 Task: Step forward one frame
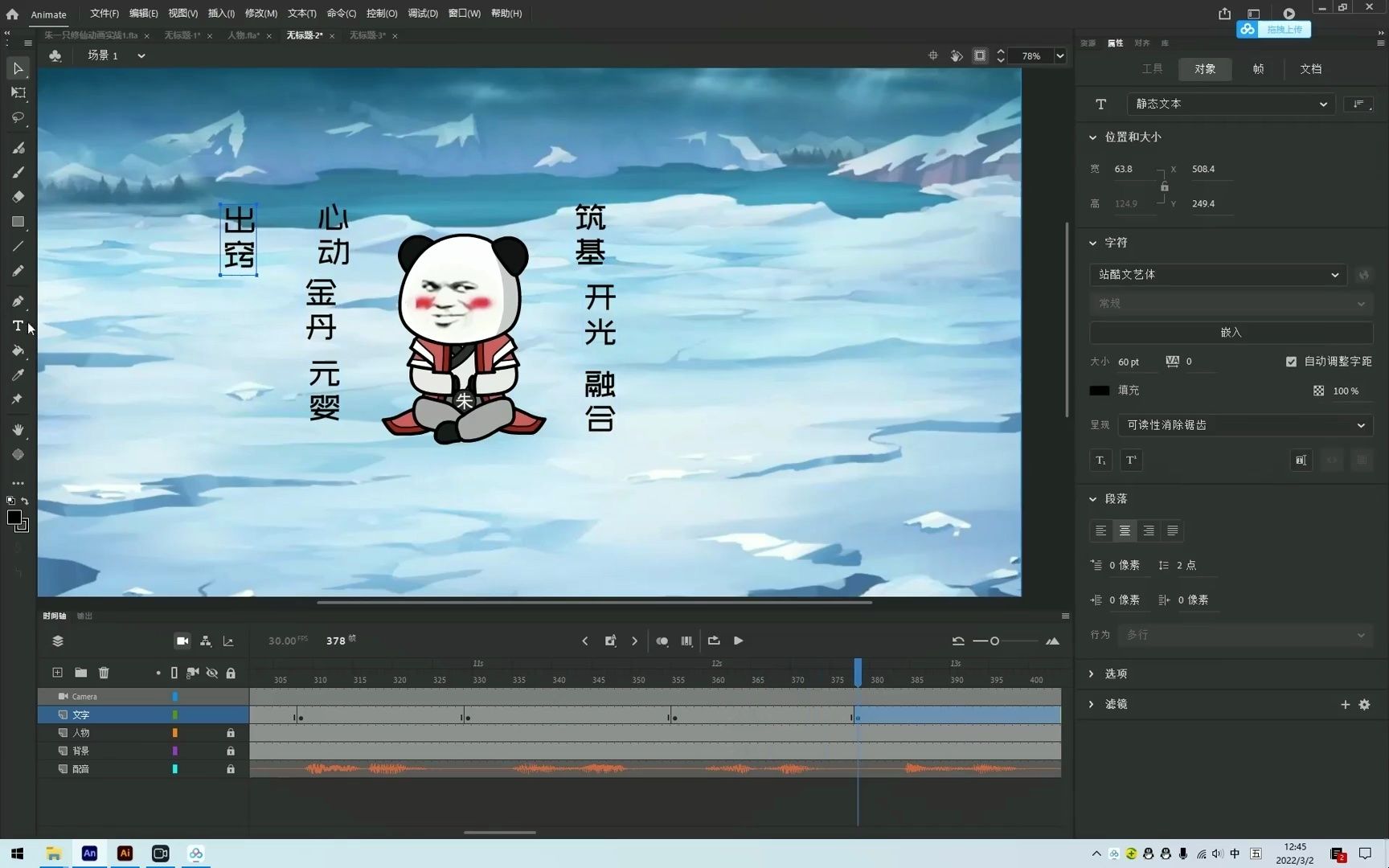point(634,641)
